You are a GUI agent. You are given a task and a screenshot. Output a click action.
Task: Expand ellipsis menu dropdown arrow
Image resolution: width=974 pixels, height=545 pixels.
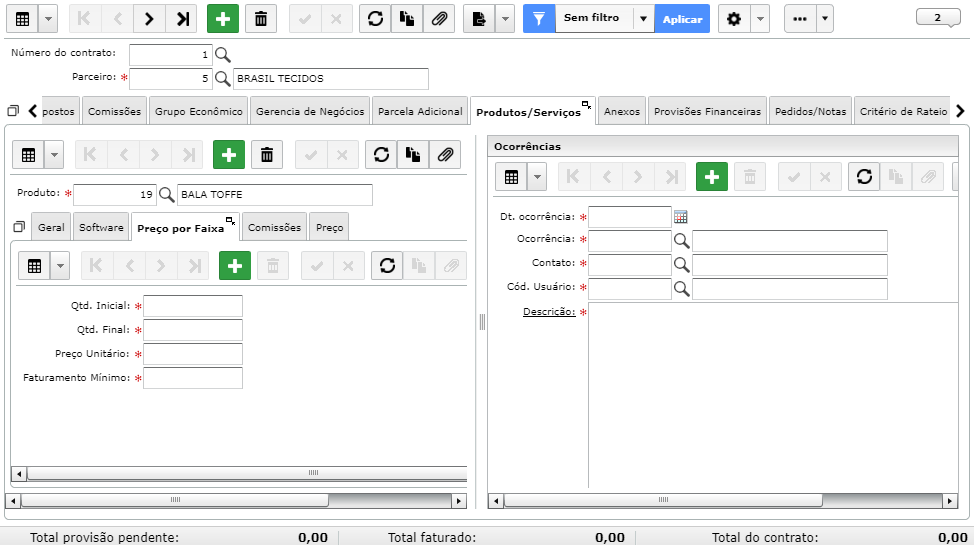point(824,19)
